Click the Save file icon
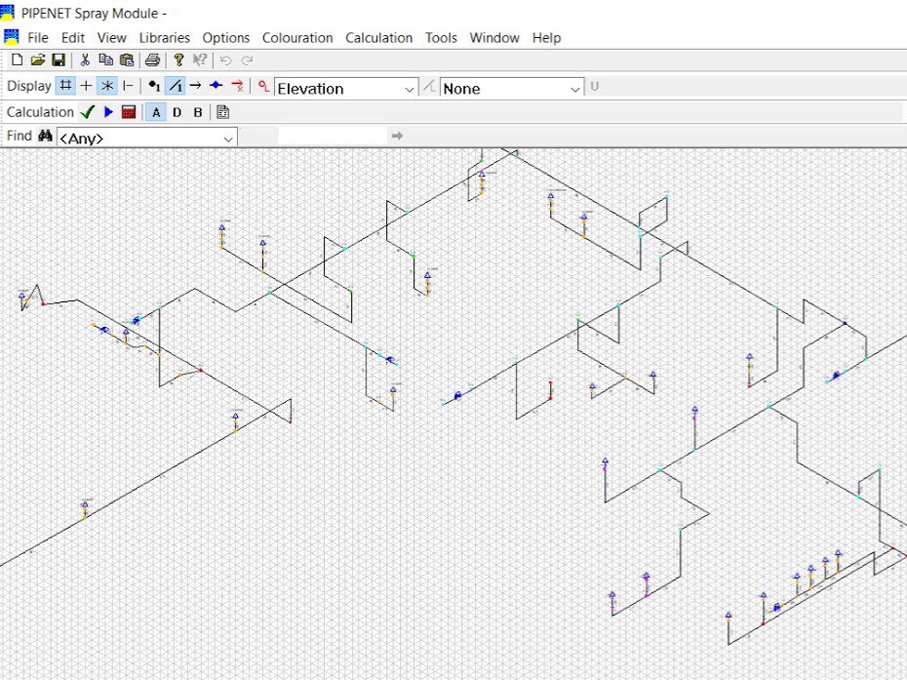Viewport: 907px width, 680px height. [58, 61]
